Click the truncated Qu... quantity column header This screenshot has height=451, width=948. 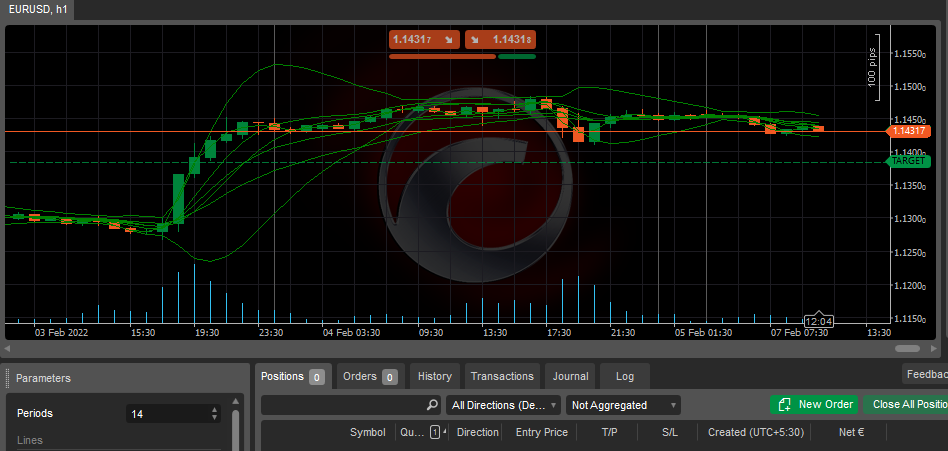(412, 432)
